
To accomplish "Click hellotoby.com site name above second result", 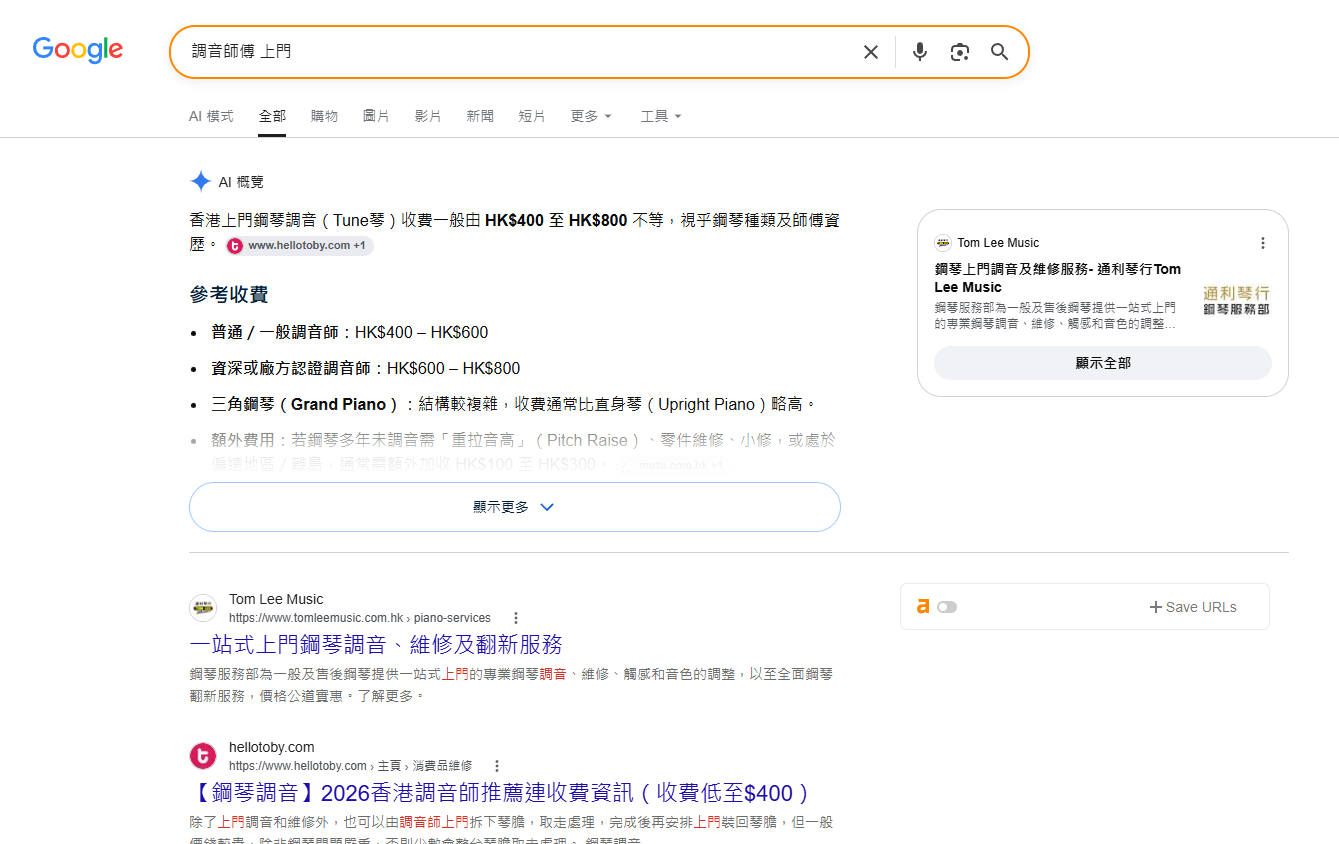I will click(x=272, y=747).
